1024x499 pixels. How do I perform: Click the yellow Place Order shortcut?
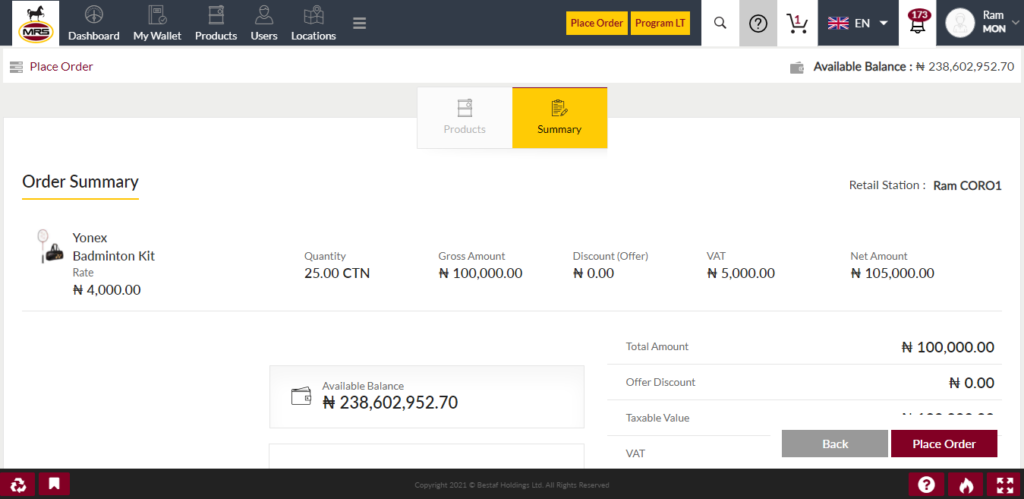597,23
